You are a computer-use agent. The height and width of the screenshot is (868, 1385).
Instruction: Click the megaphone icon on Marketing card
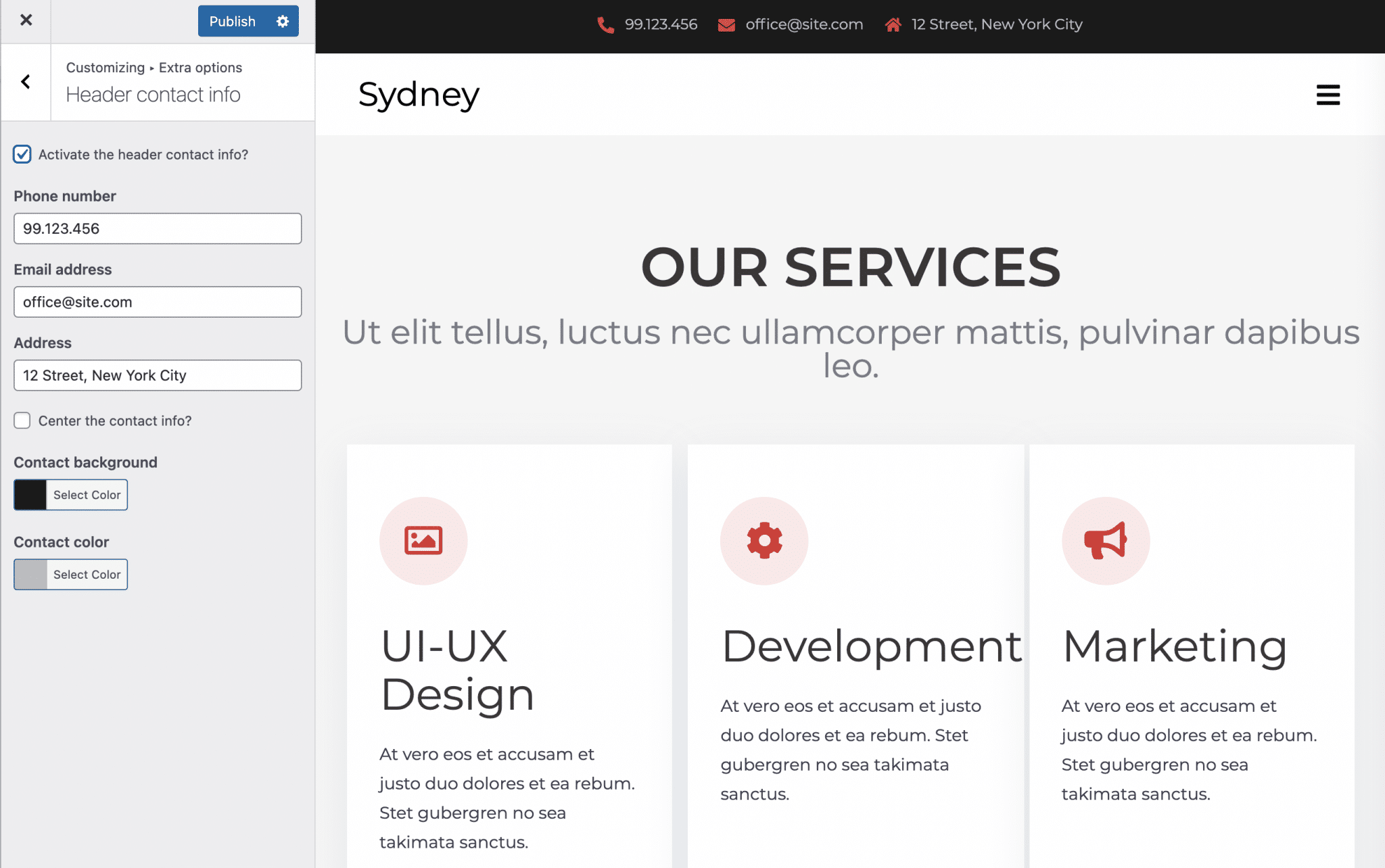pos(1106,540)
